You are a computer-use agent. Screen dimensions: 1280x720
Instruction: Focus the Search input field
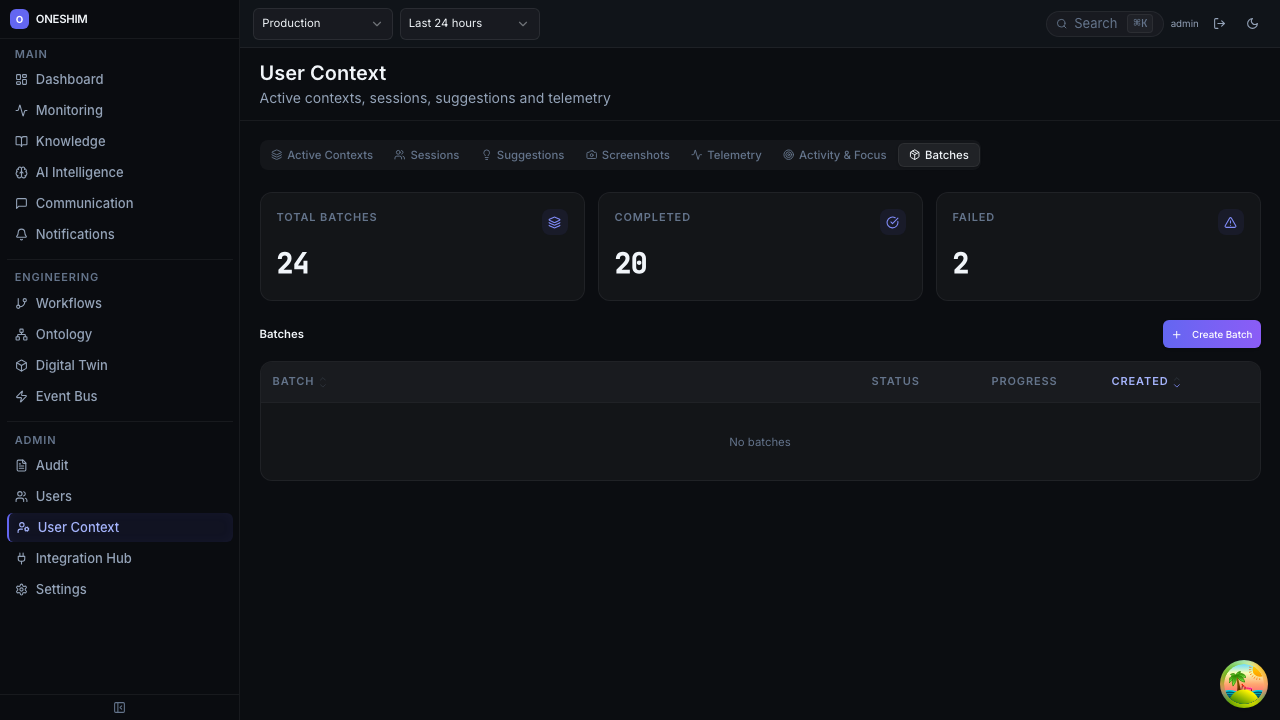(x=1095, y=23)
